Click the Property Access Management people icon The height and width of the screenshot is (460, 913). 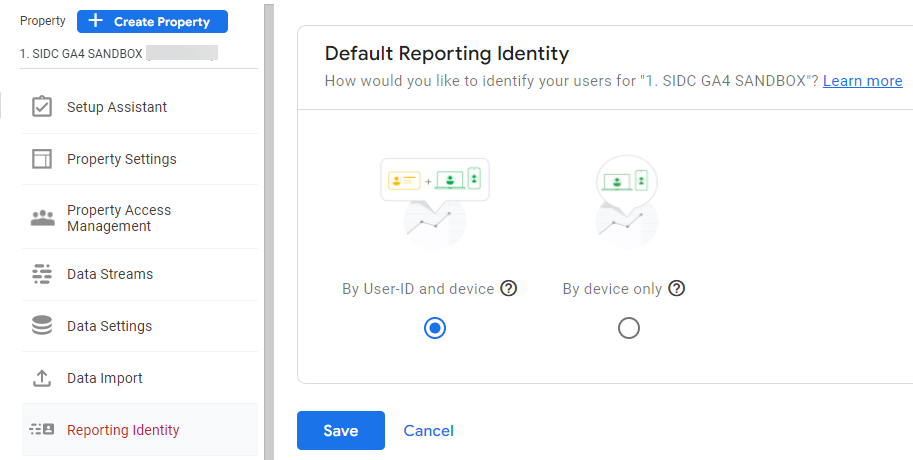[x=42, y=218]
